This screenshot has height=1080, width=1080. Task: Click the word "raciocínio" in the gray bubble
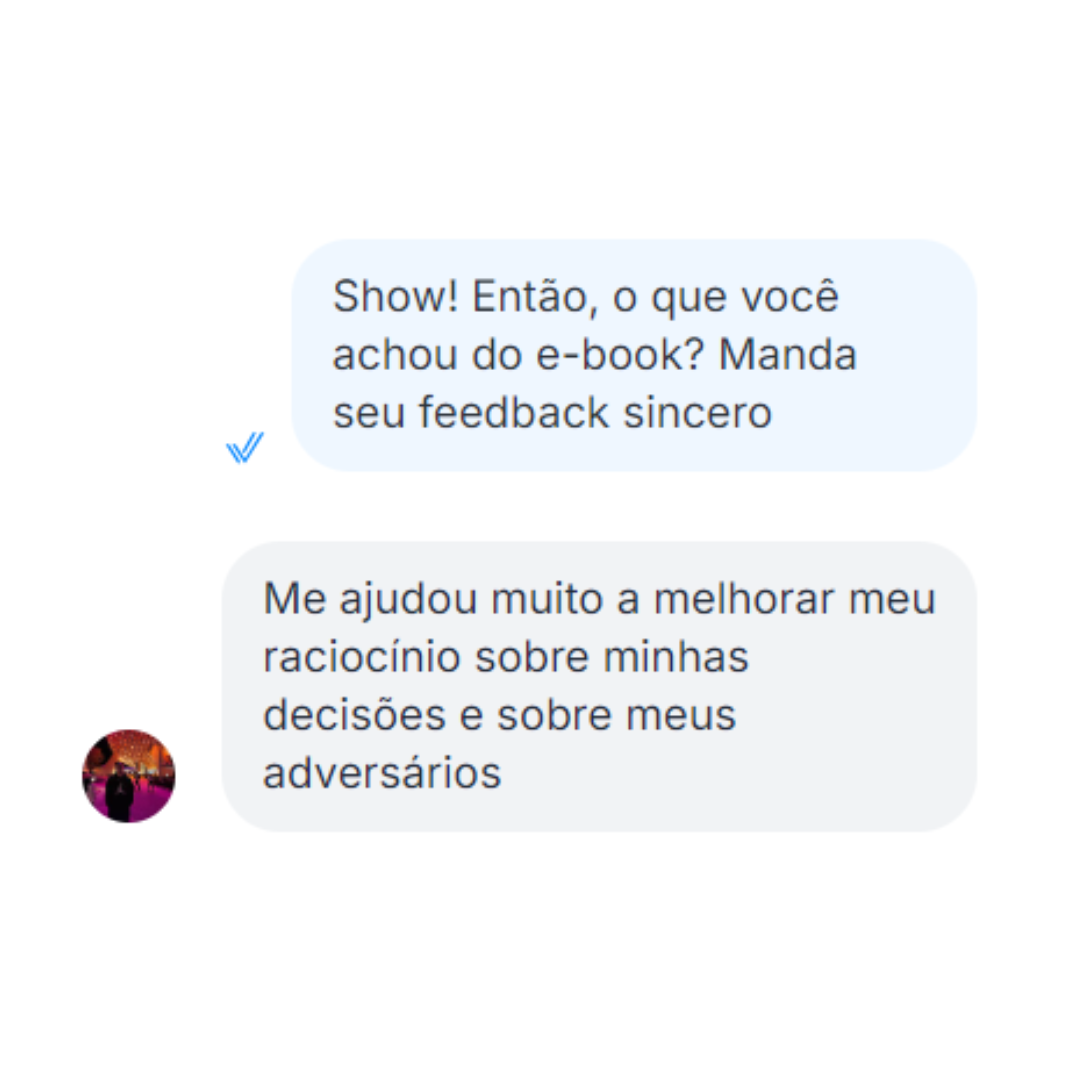[x=362, y=656]
